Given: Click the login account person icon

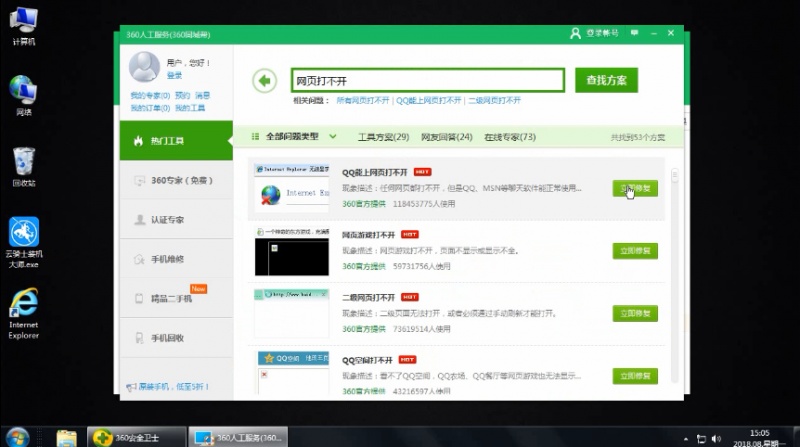Looking at the screenshot, I should 575,34.
